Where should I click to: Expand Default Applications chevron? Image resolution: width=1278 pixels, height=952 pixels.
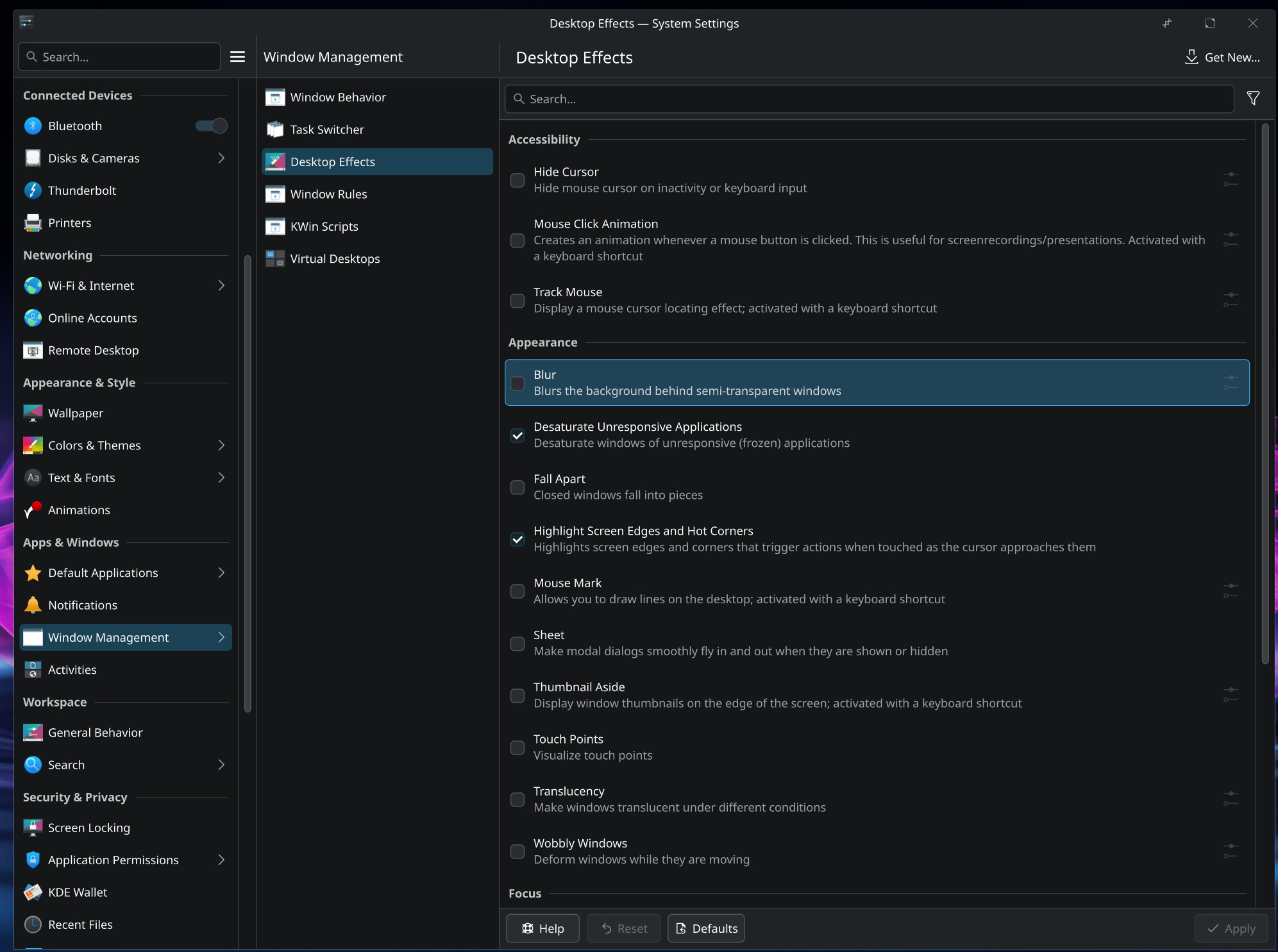(x=221, y=572)
